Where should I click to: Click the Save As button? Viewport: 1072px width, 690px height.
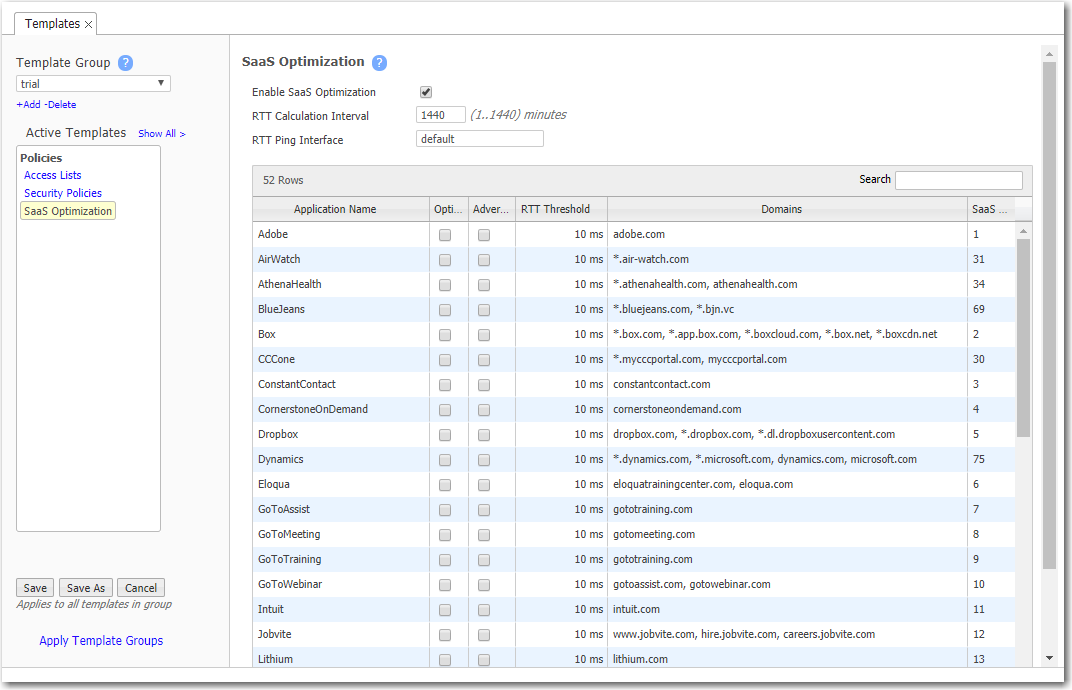click(85, 587)
